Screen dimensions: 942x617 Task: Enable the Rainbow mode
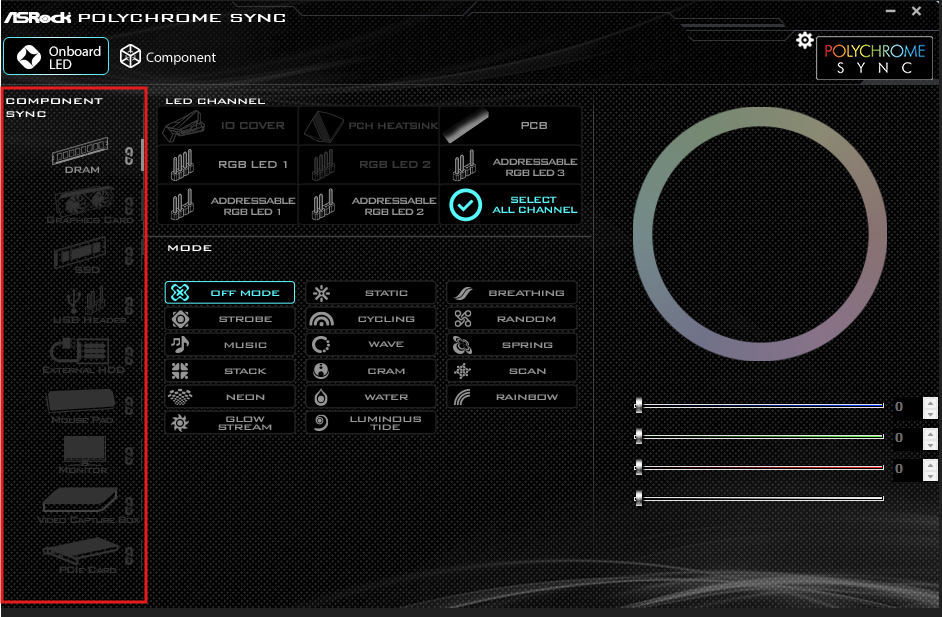coord(511,397)
